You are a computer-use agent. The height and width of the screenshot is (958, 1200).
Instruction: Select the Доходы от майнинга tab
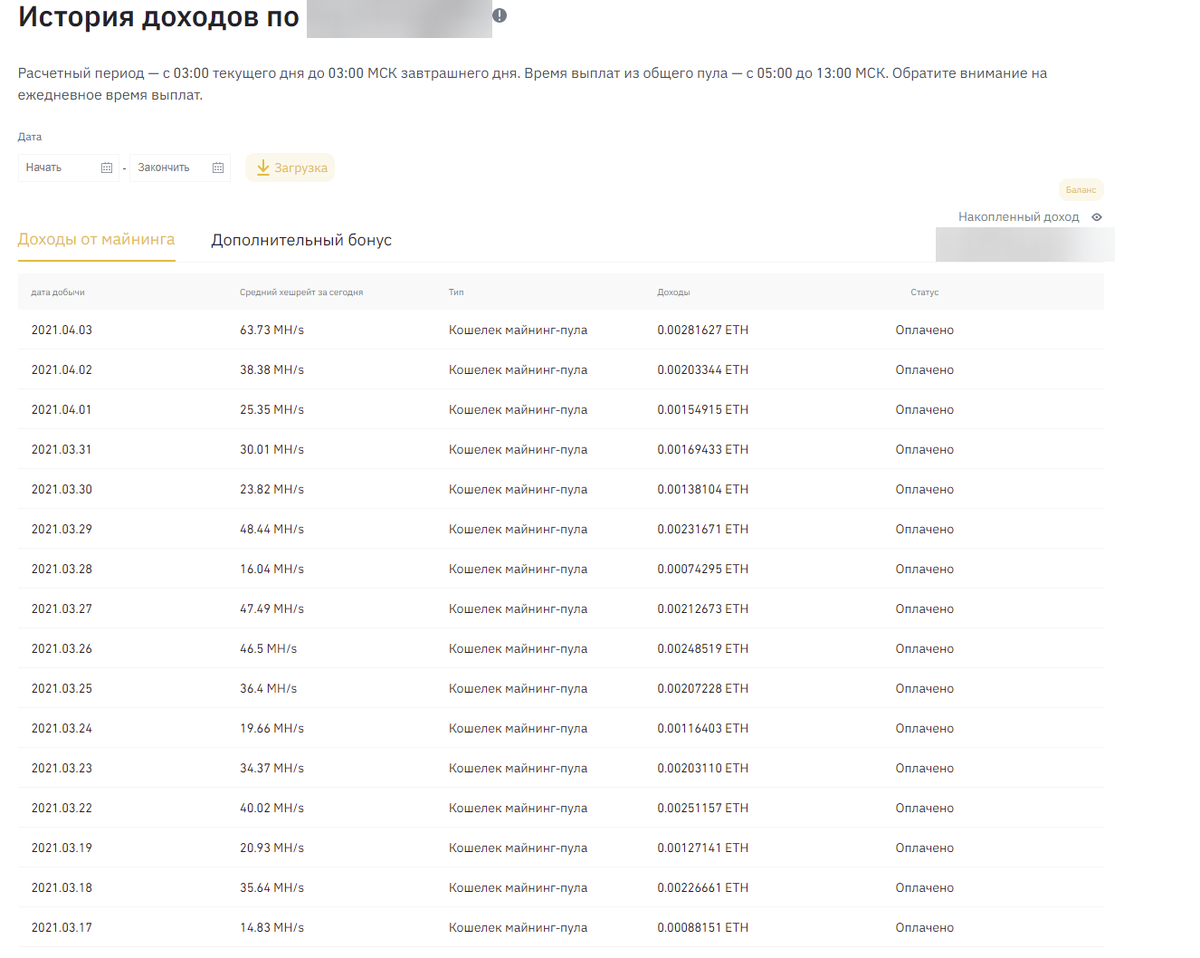pos(95,240)
